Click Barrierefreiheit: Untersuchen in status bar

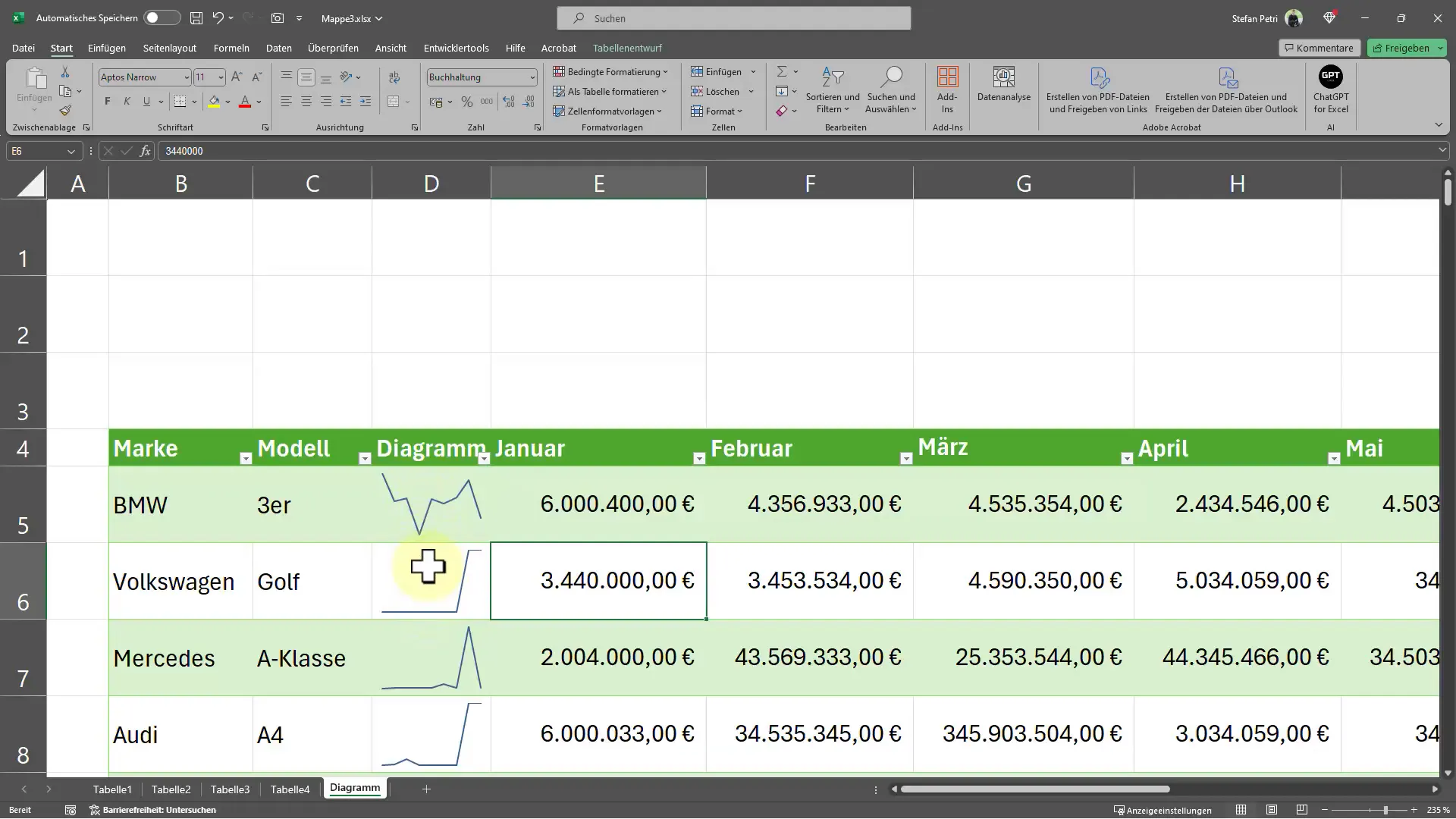click(x=153, y=810)
